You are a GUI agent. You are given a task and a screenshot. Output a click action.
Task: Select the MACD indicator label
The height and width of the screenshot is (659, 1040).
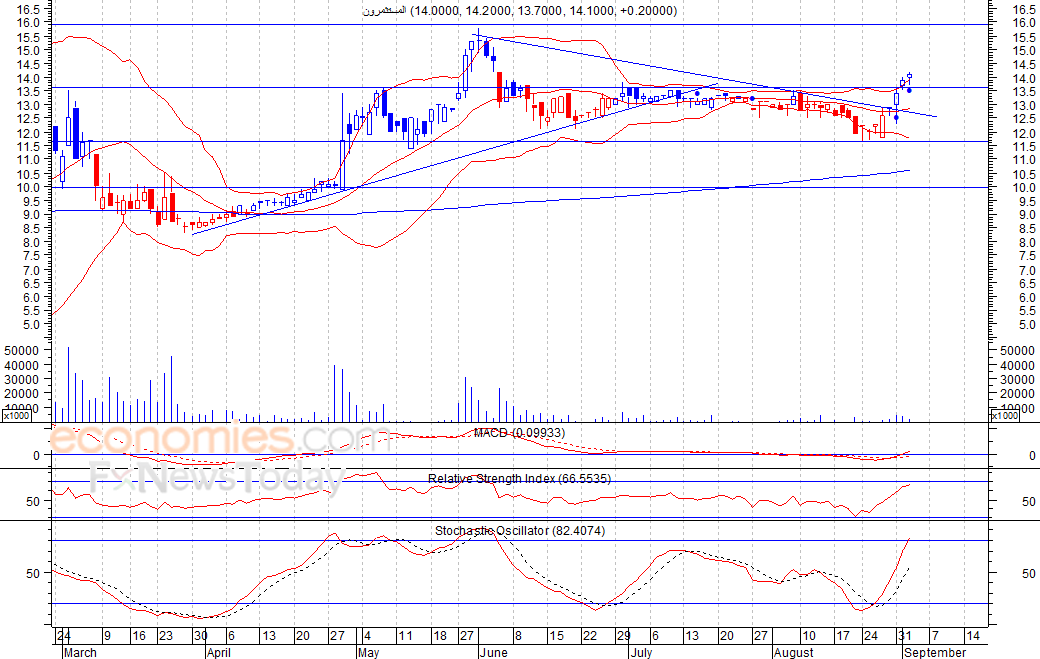518,433
